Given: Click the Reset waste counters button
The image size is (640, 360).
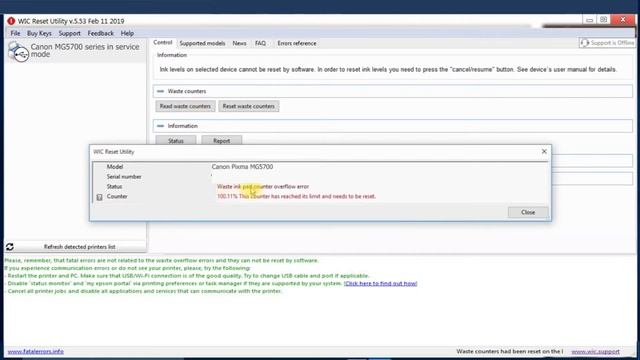Looking at the screenshot, I should (249, 106).
